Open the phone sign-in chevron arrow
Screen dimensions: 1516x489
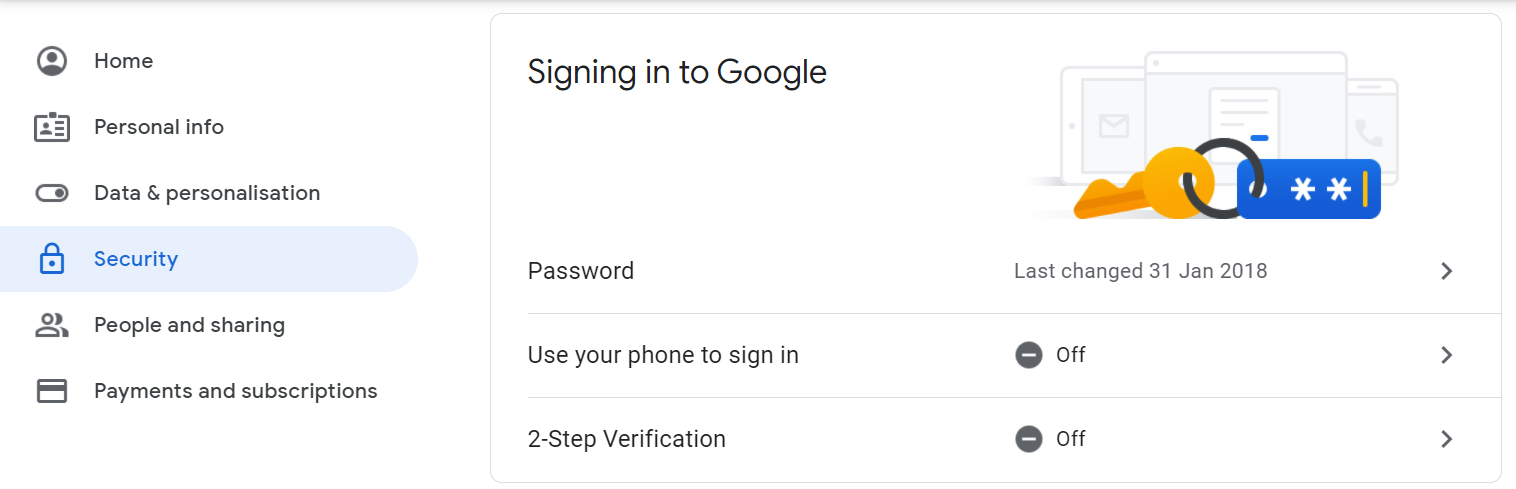pos(1446,355)
